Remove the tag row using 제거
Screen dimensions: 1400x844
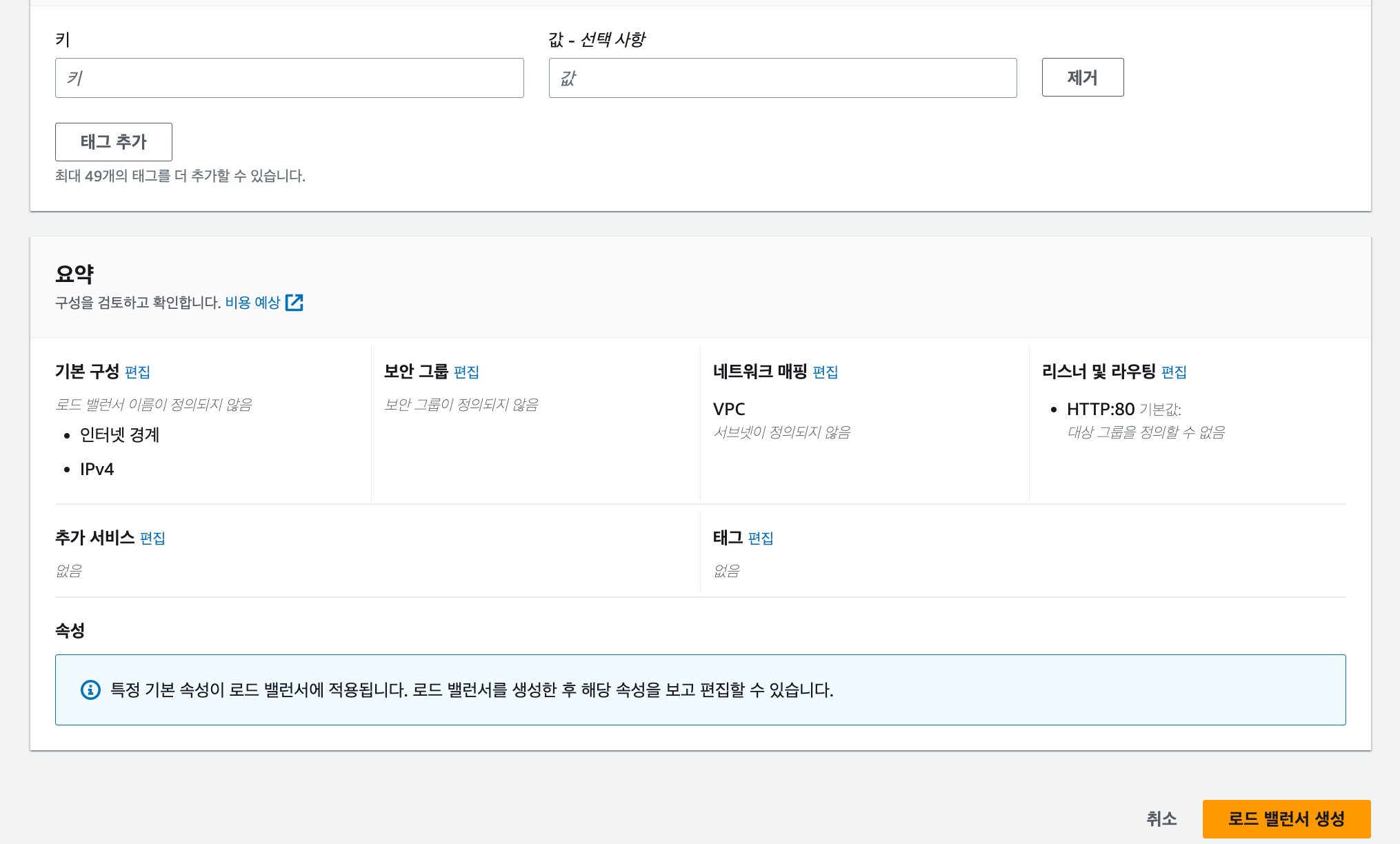(1082, 77)
